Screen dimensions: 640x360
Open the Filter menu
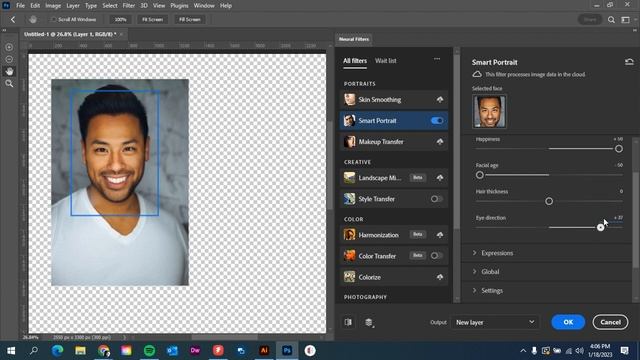pyautogui.click(x=129, y=6)
